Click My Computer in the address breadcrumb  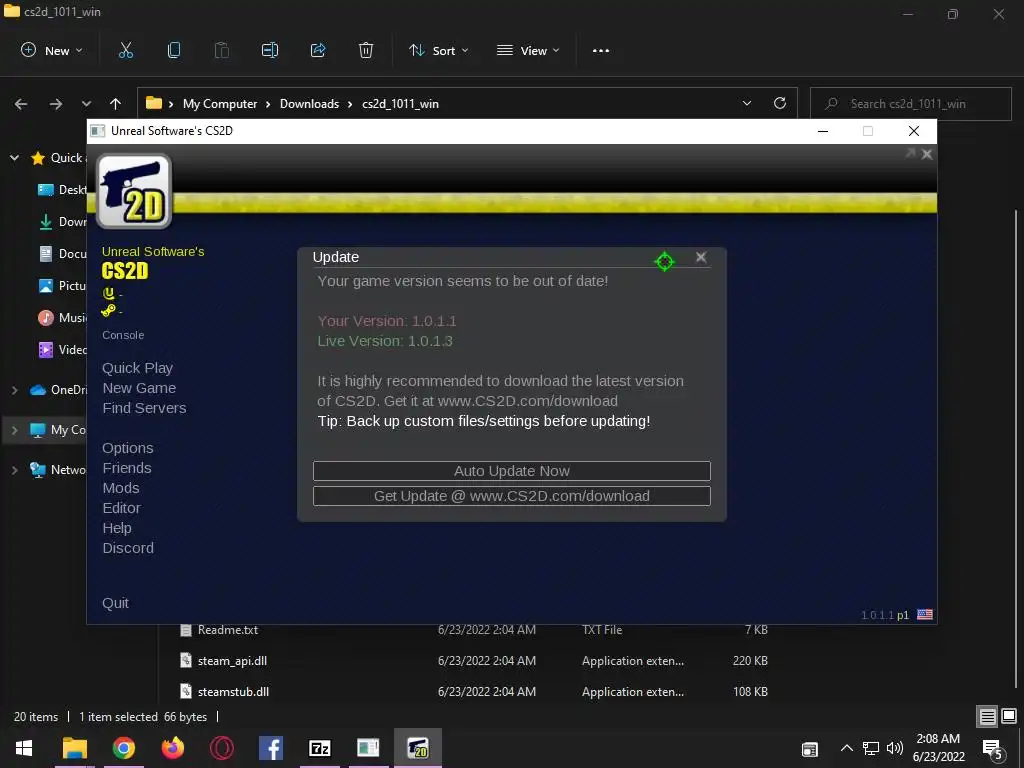click(x=220, y=104)
